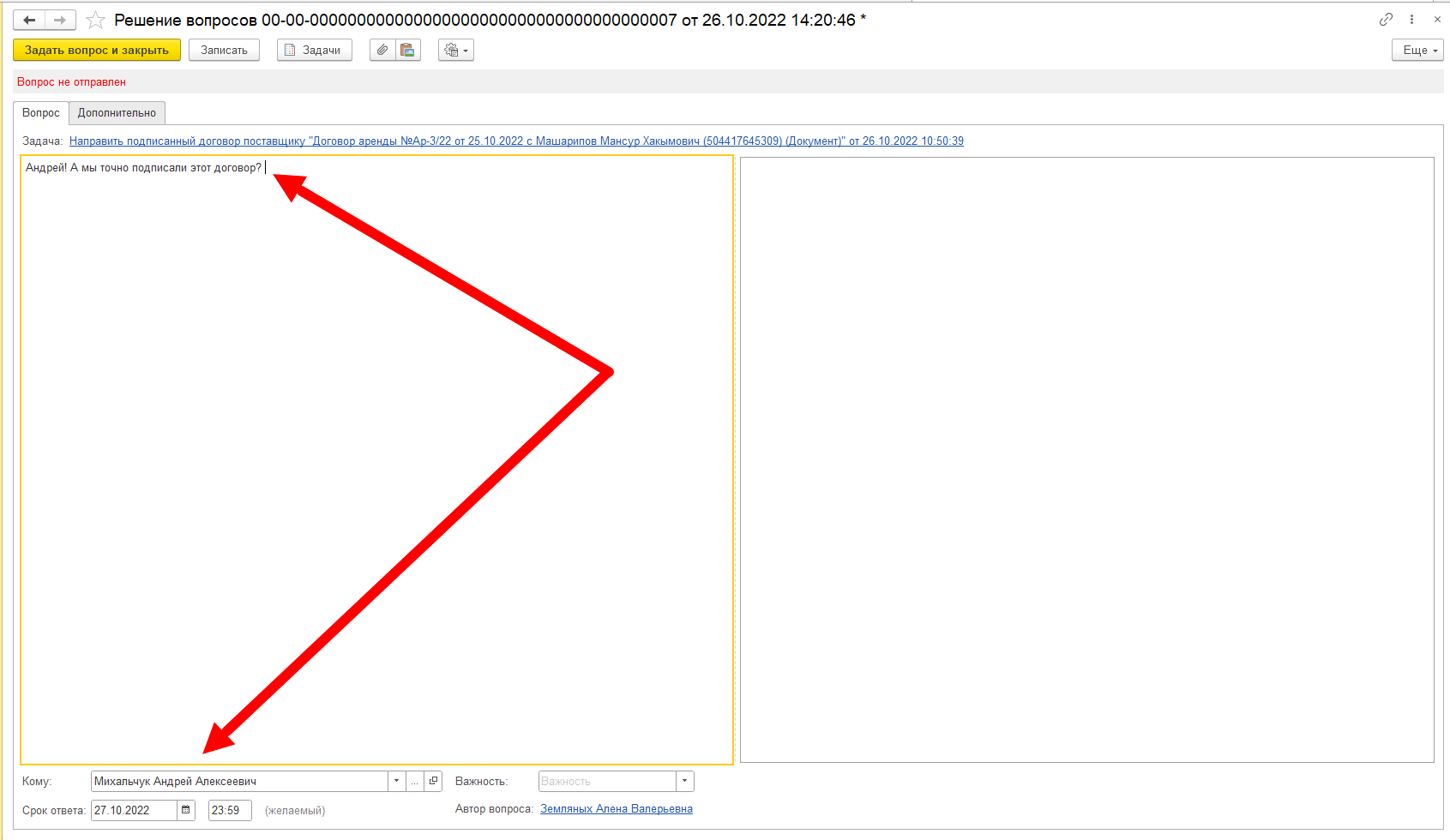Open the calendar picker for Срок ответа
The height and width of the screenshot is (840, 1450).
click(186, 810)
